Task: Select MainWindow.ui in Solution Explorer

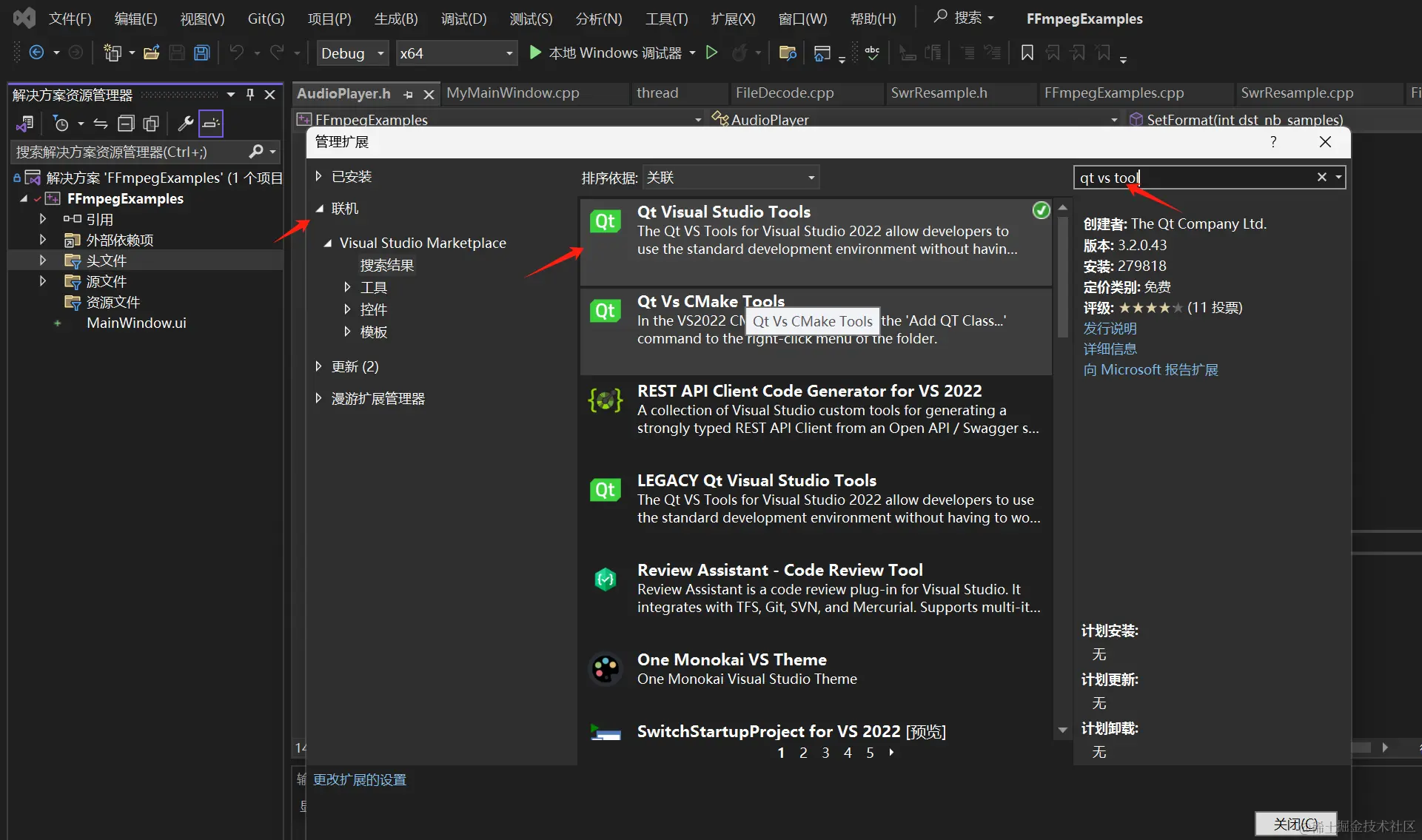Action: click(x=136, y=323)
